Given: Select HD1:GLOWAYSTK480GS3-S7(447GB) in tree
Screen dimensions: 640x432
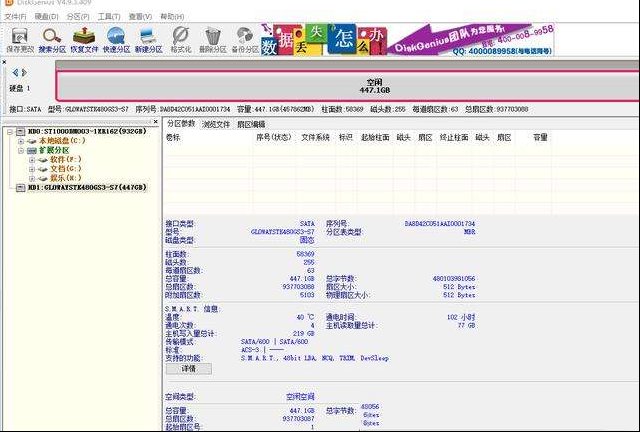Looking at the screenshot, I should tap(87, 187).
